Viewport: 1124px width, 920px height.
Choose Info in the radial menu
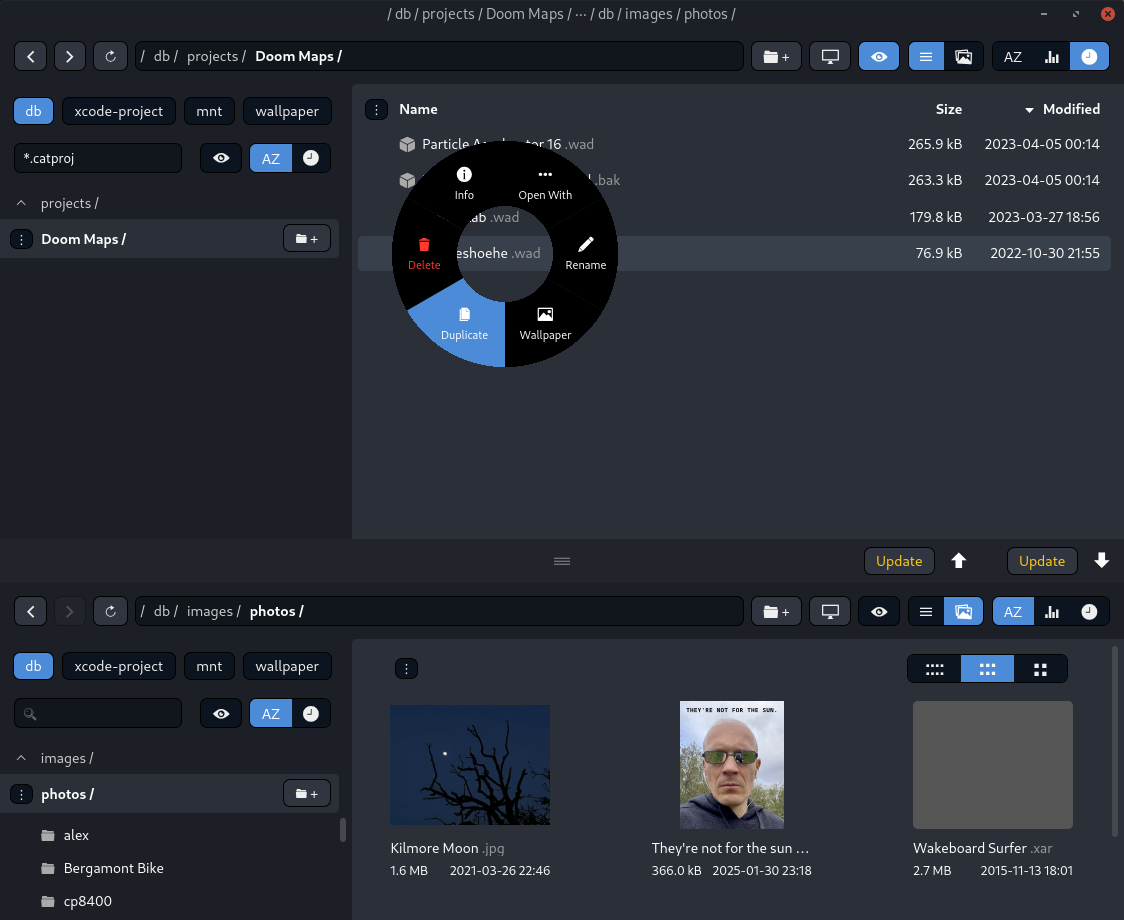[x=464, y=184]
